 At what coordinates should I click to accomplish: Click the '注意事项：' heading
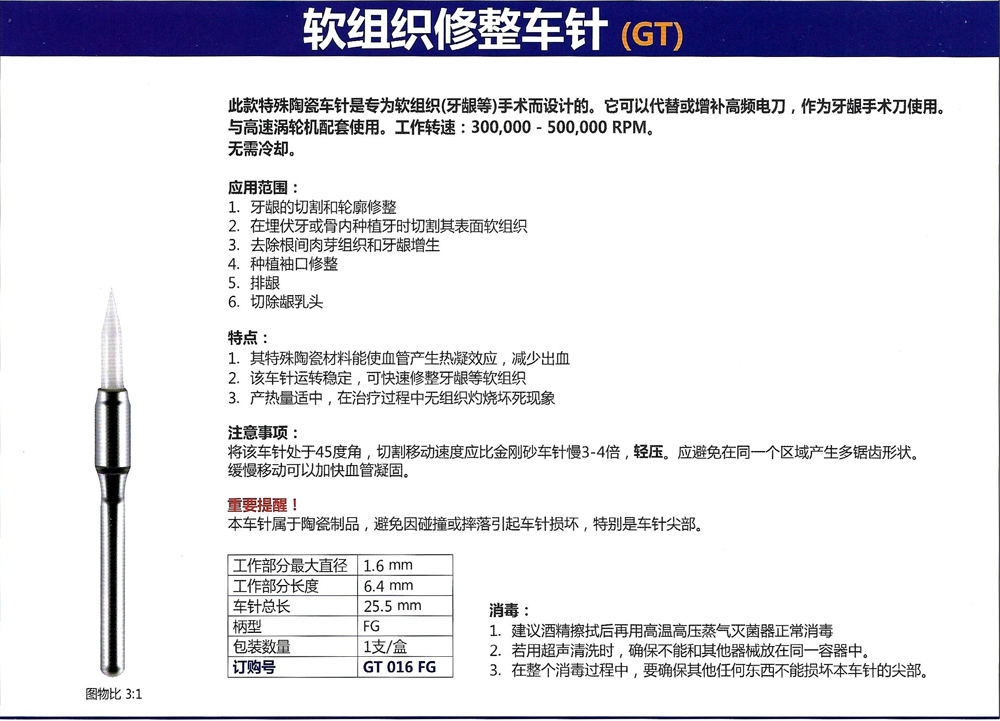[264, 433]
